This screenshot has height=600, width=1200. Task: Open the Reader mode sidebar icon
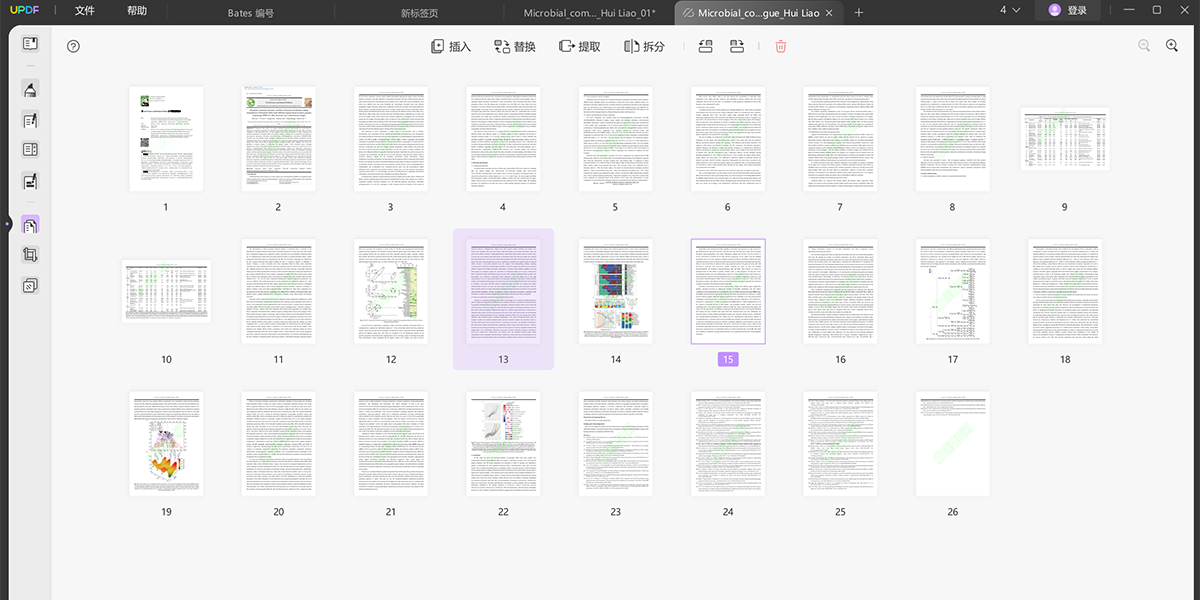[30, 44]
